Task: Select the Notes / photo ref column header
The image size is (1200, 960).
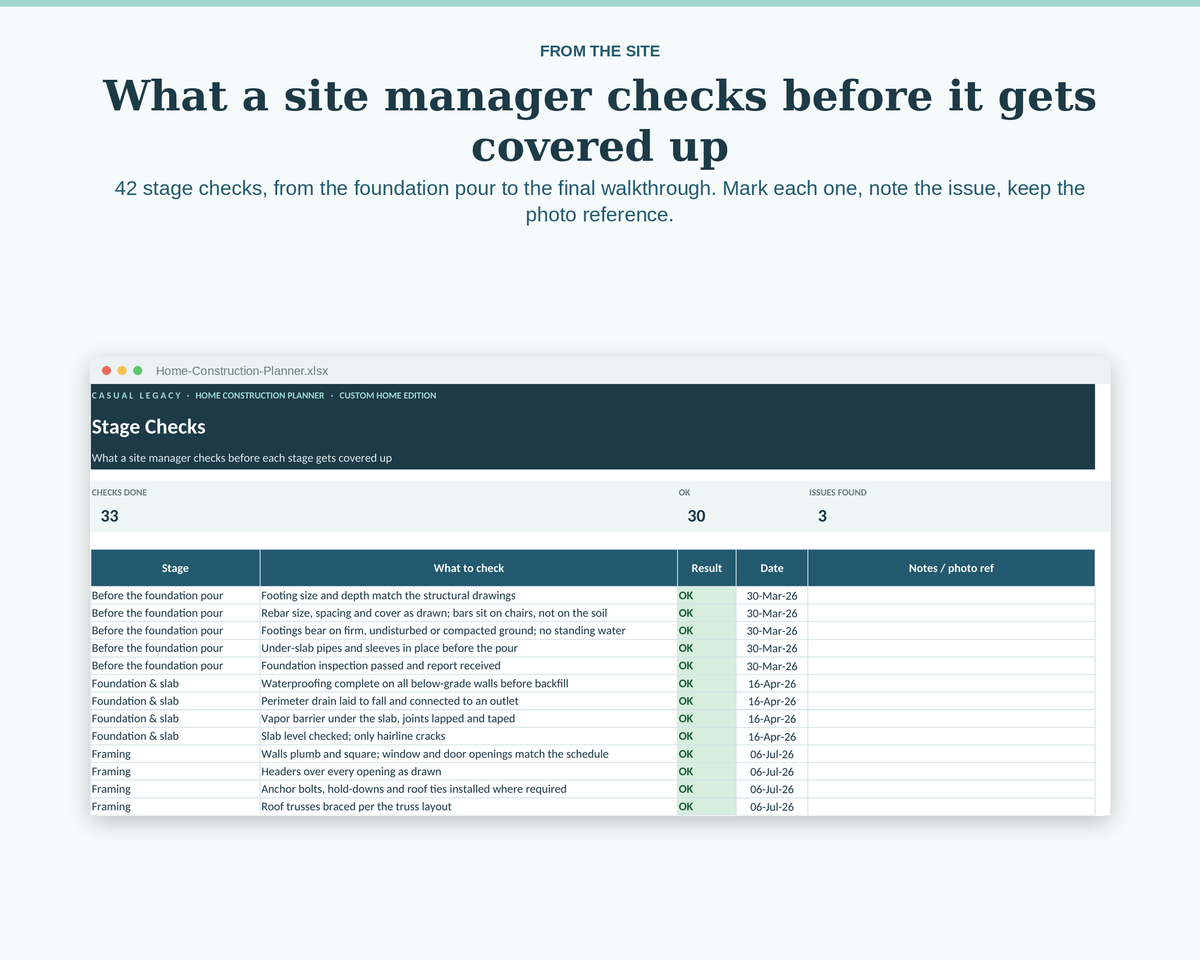Action: (951, 568)
